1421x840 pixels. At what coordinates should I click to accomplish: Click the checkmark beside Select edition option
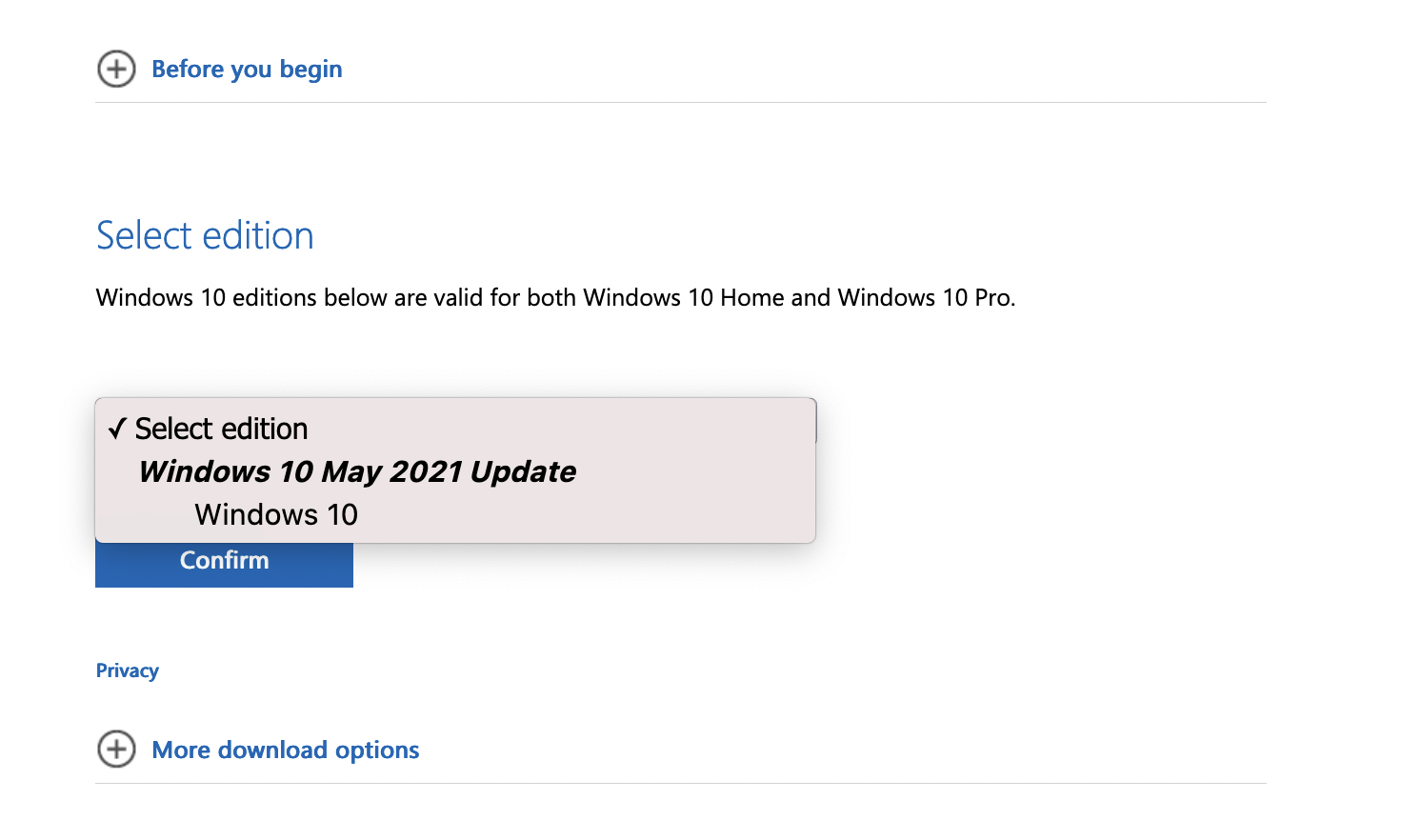click(x=117, y=429)
